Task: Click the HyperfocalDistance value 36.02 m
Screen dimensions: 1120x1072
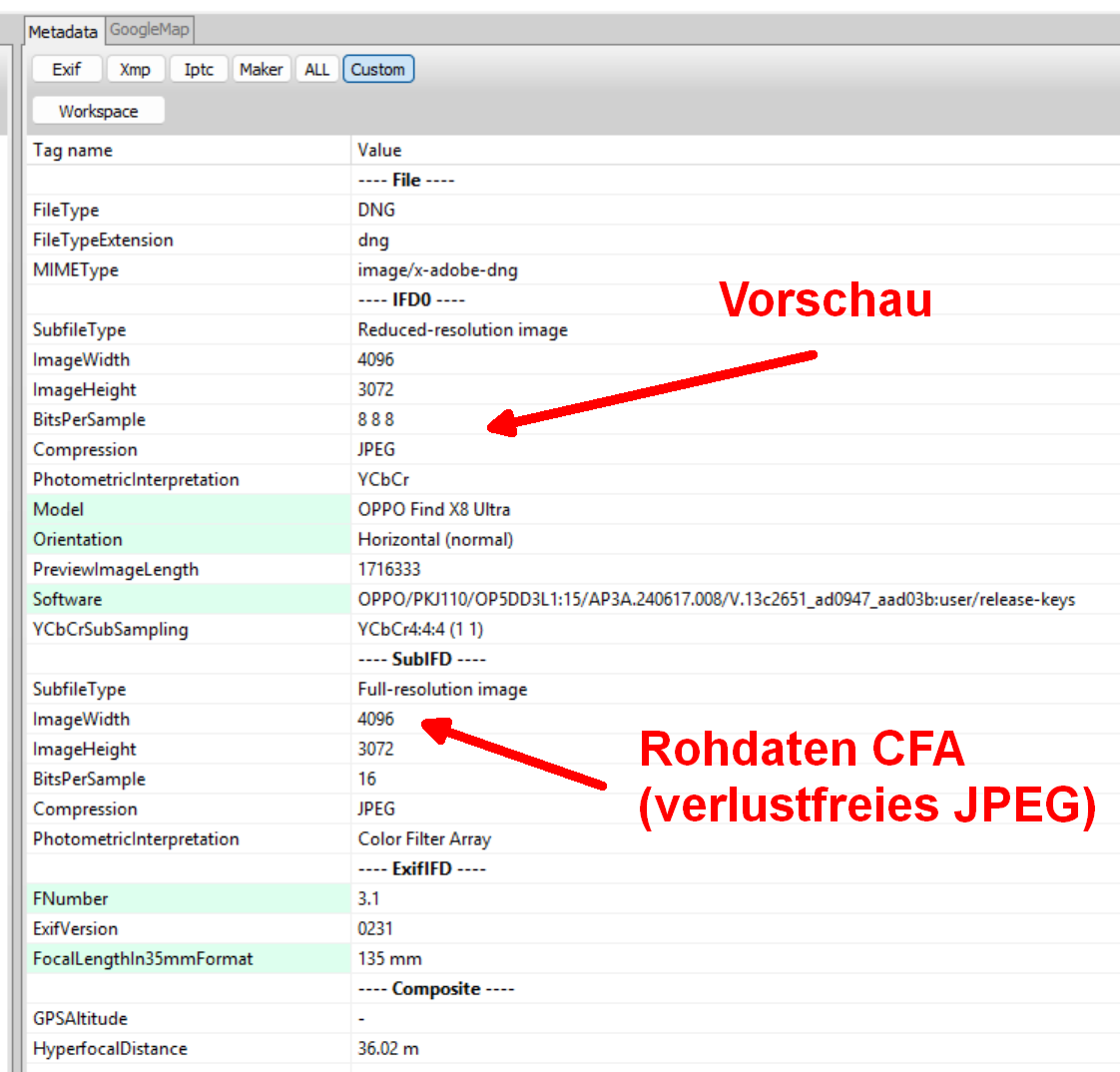Action: [x=390, y=1048]
